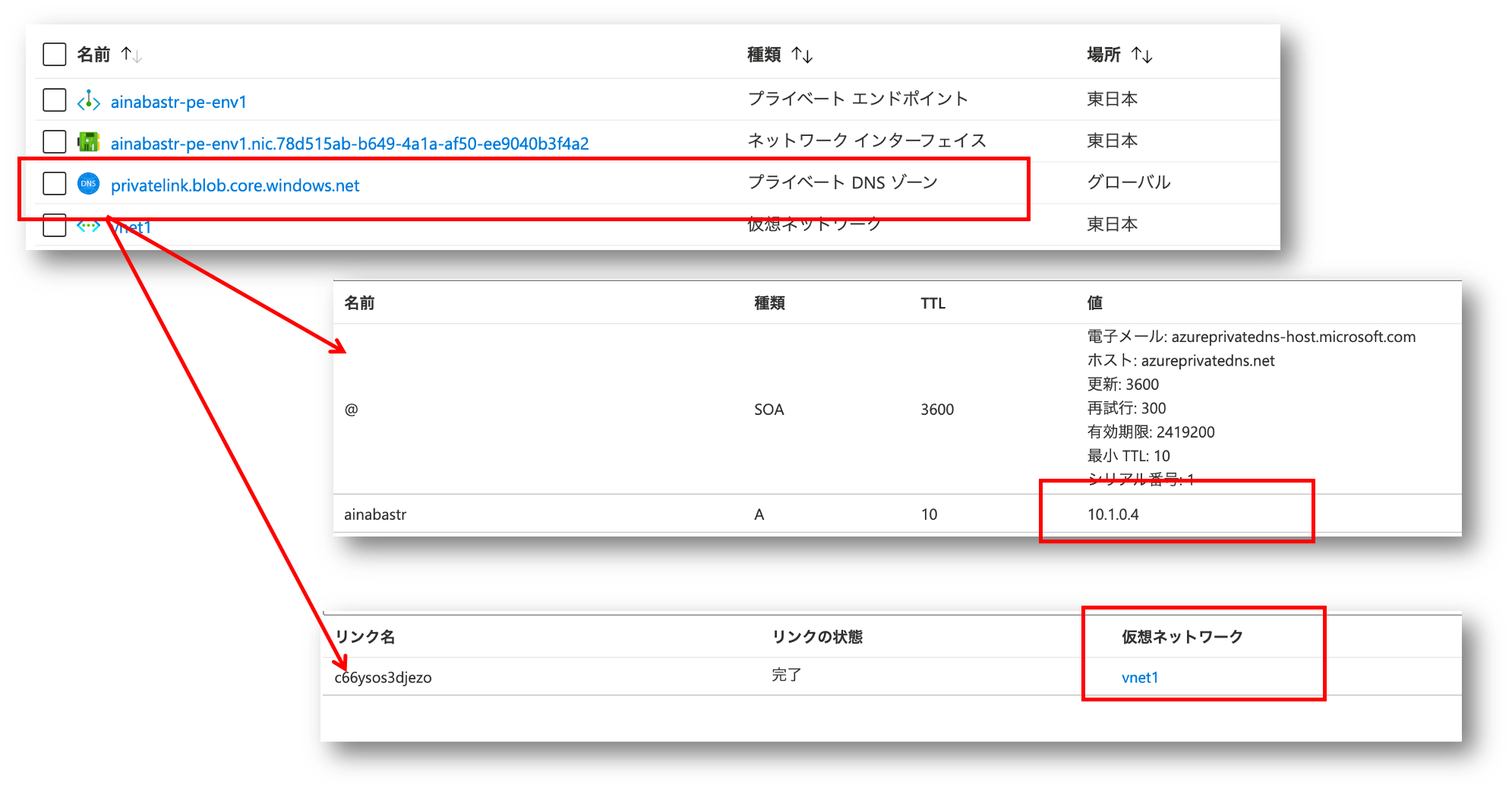Click the リンク名 column header
This screenshot has width=1512, height=791.
[365, 637]
